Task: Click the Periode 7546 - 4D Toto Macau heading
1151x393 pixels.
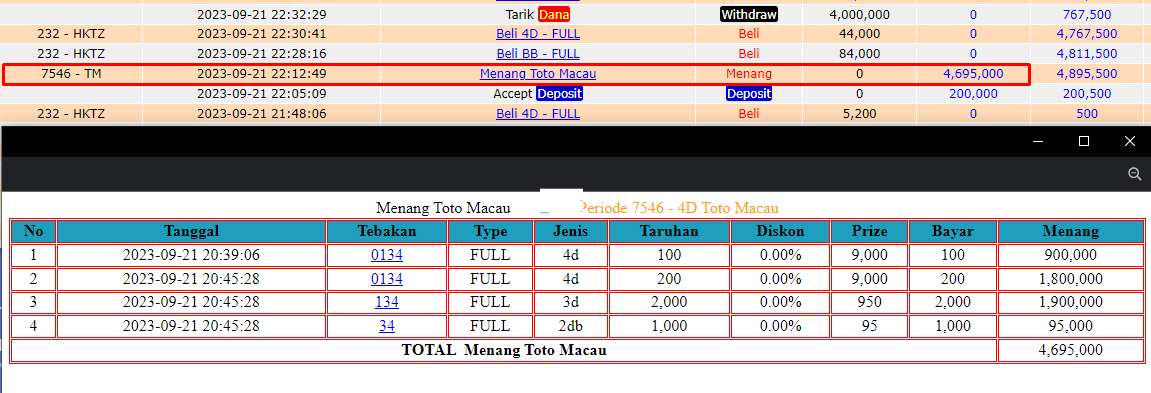Action: [x=679, y=208]
